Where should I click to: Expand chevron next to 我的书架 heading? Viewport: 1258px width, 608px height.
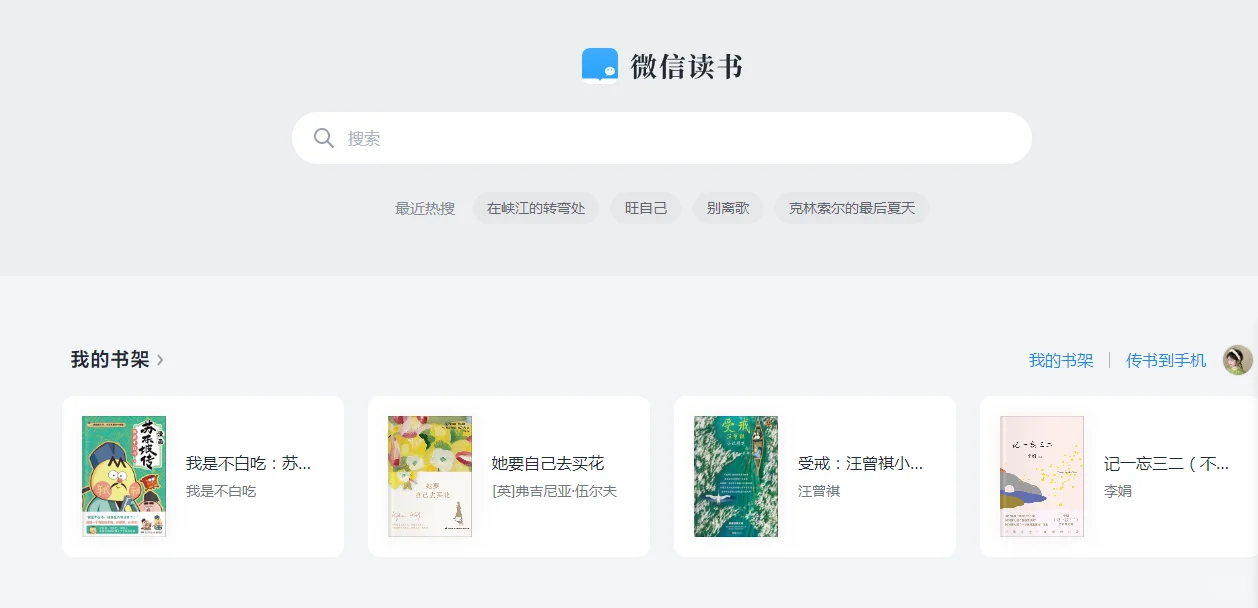tap(160, 360)
